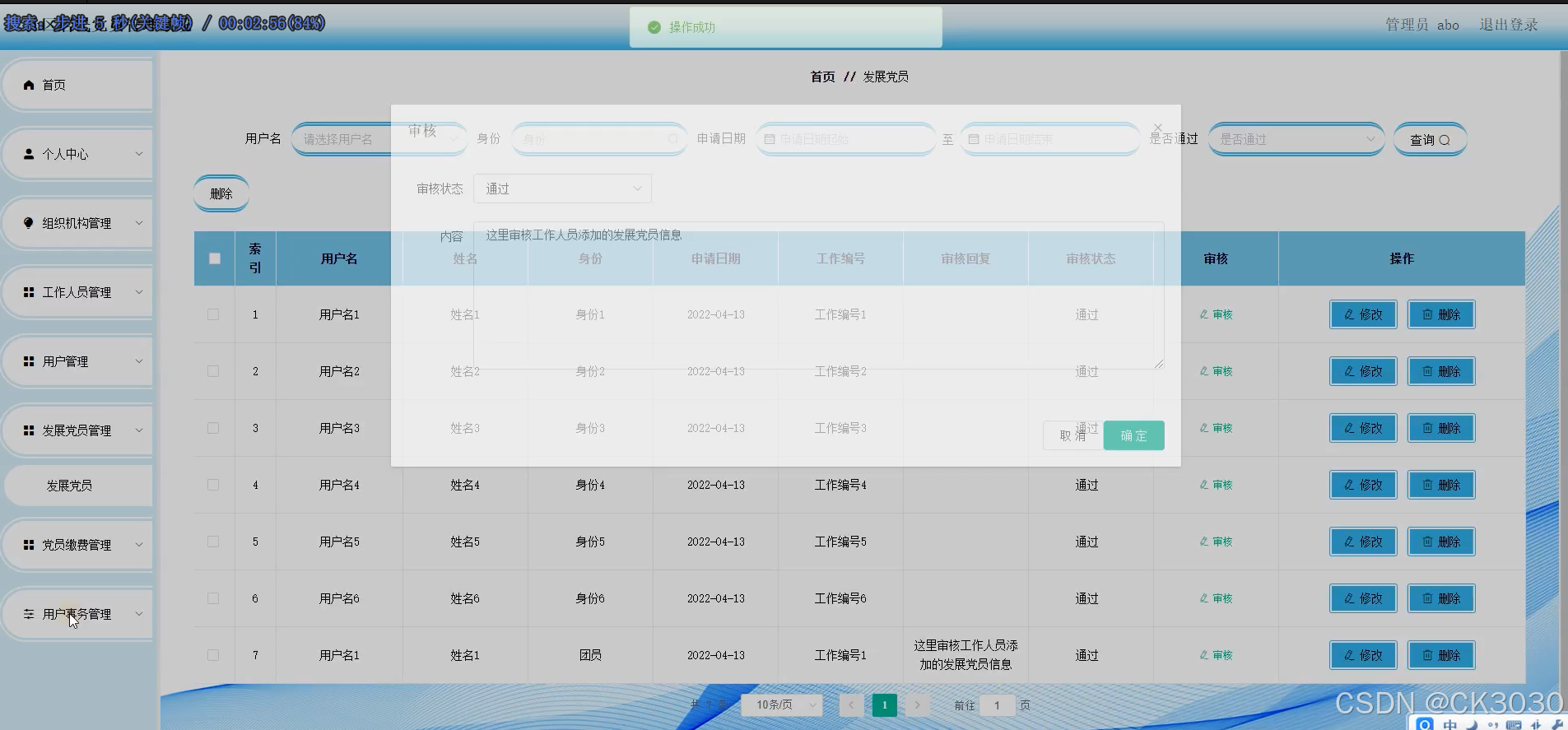Click 修改 button in row 5
This screenshot has width=1568, height=730.
point(1363,542)
